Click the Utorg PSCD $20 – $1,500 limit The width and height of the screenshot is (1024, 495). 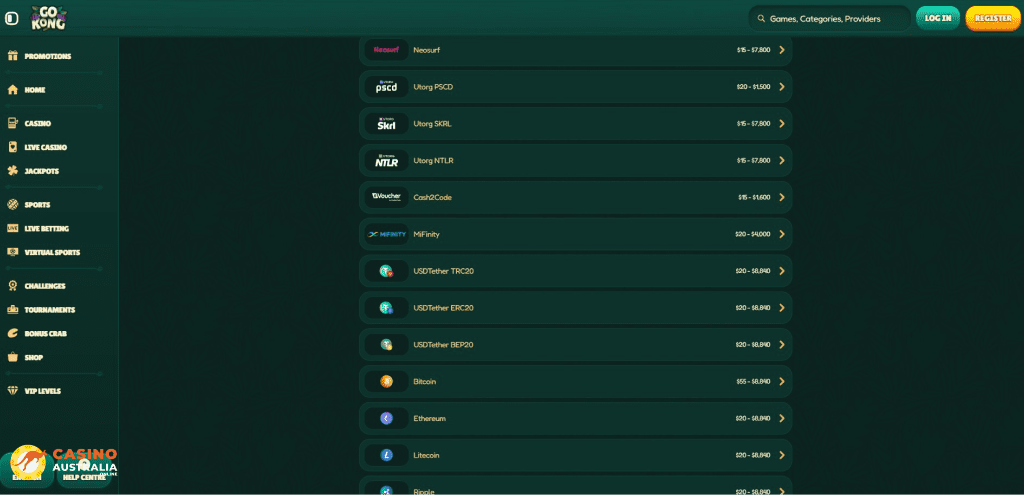[753, 87]
